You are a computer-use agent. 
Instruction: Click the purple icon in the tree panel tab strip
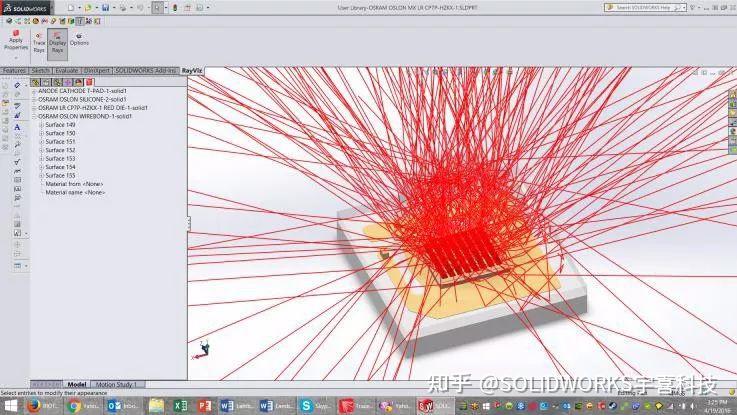point(68,82)
